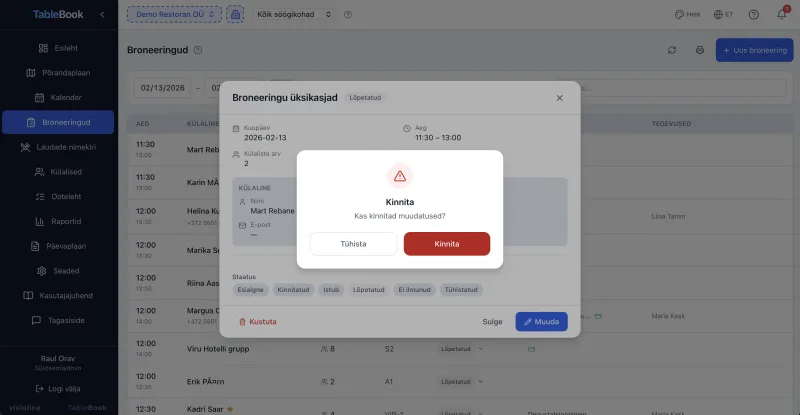Click the notifications bell icon
The height and width of the screenshot is (415, 800).
coord(781,15)
